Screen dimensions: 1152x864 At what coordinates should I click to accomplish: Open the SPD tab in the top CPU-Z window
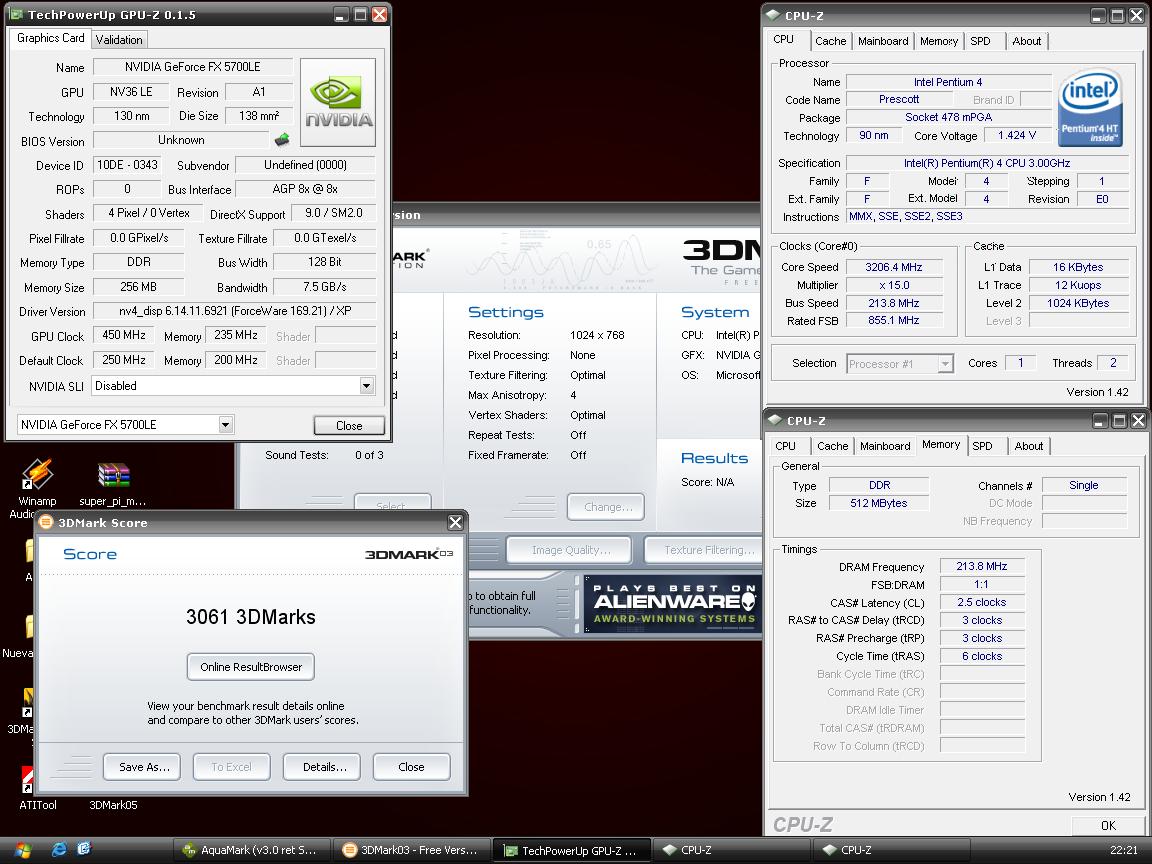tap(981, 41)
